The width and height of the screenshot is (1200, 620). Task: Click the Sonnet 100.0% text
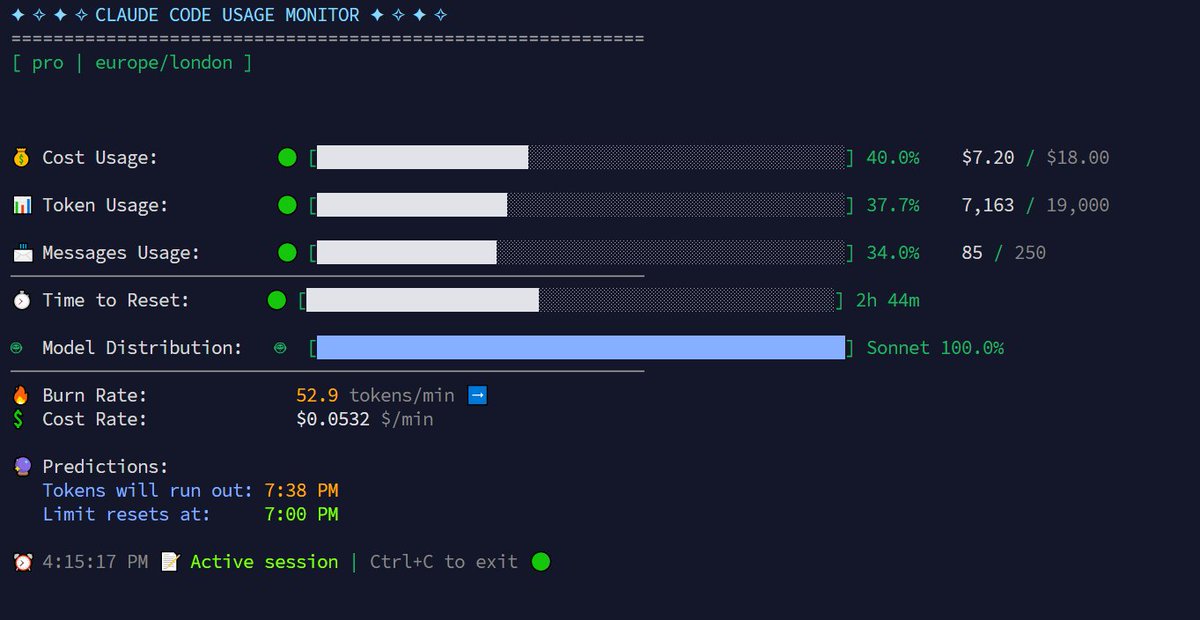click(x=935, y=348)
